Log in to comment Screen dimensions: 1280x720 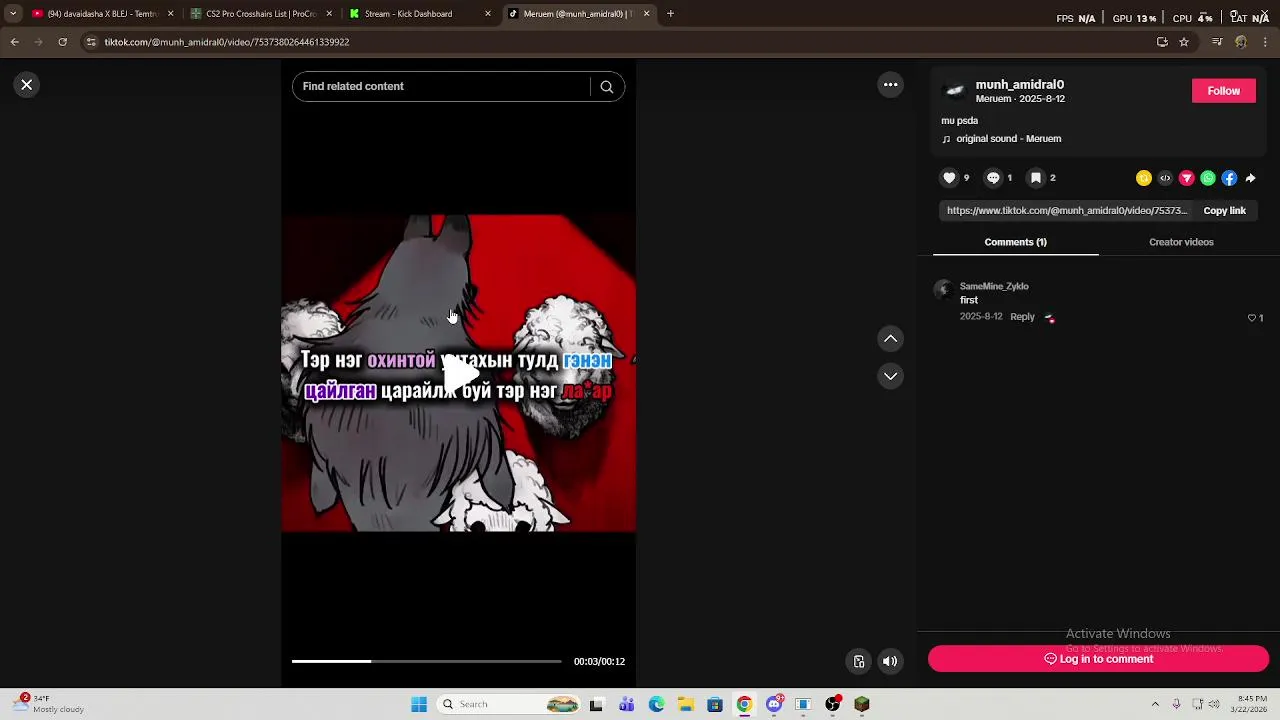point(1098,659)
